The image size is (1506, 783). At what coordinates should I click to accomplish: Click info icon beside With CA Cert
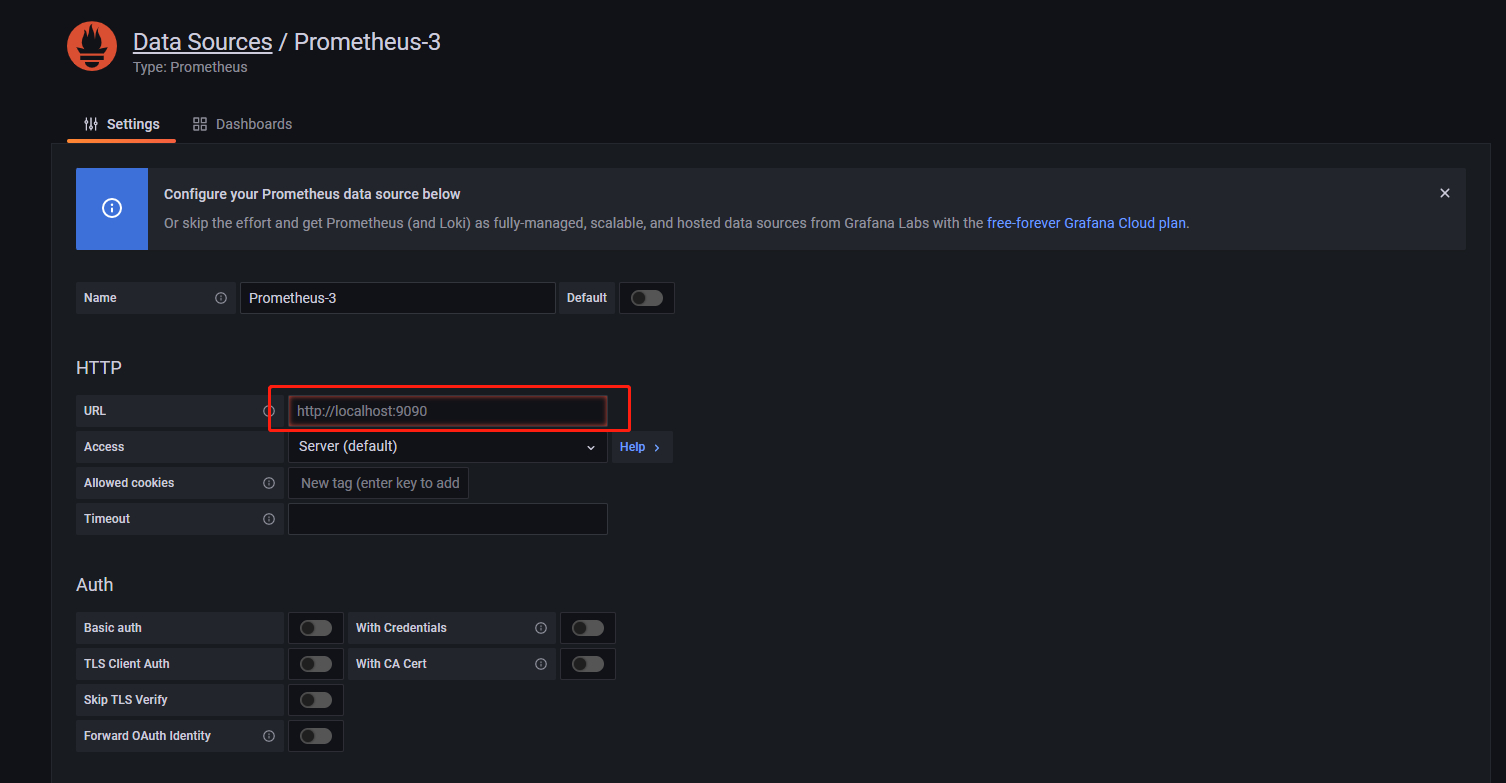541,664
